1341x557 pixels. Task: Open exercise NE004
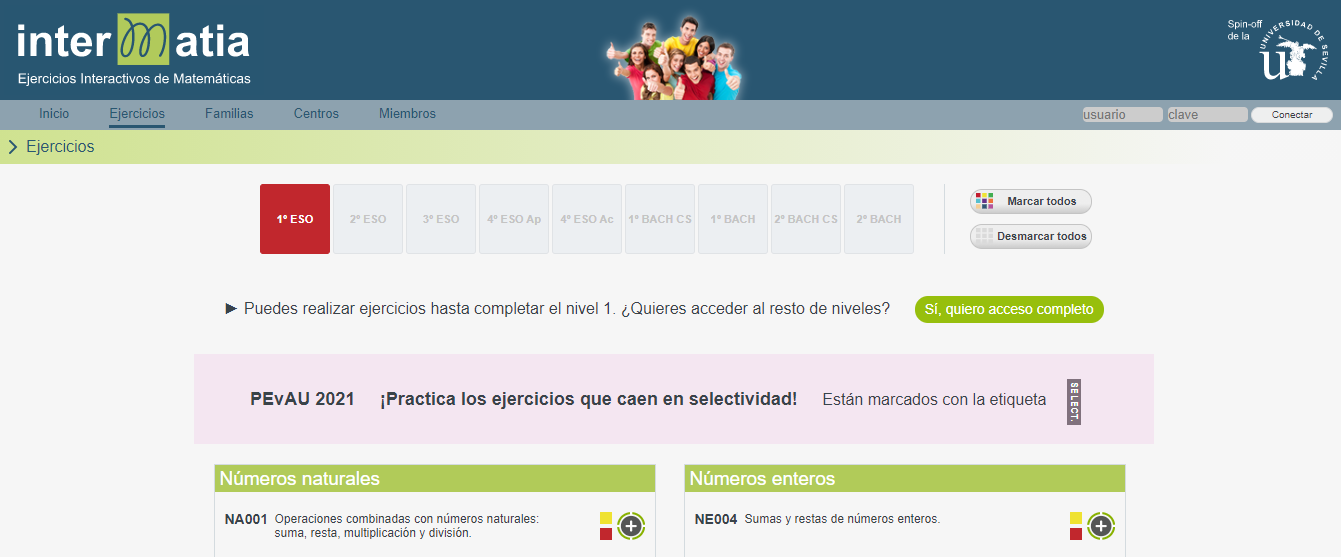716,519
